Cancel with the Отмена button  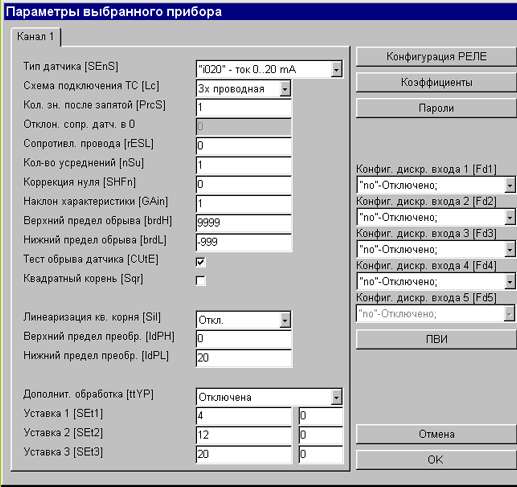point(436,434)
